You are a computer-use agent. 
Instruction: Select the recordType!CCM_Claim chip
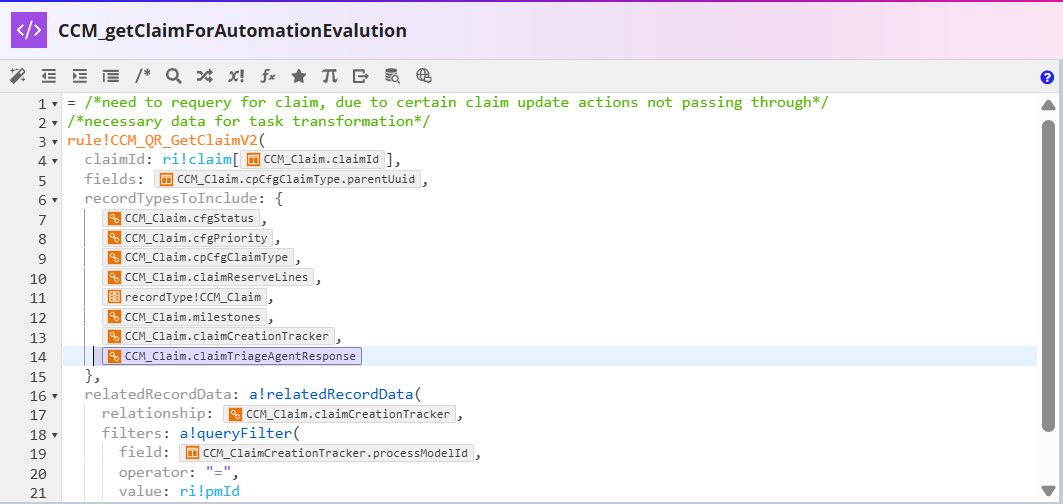click(184, 297)
